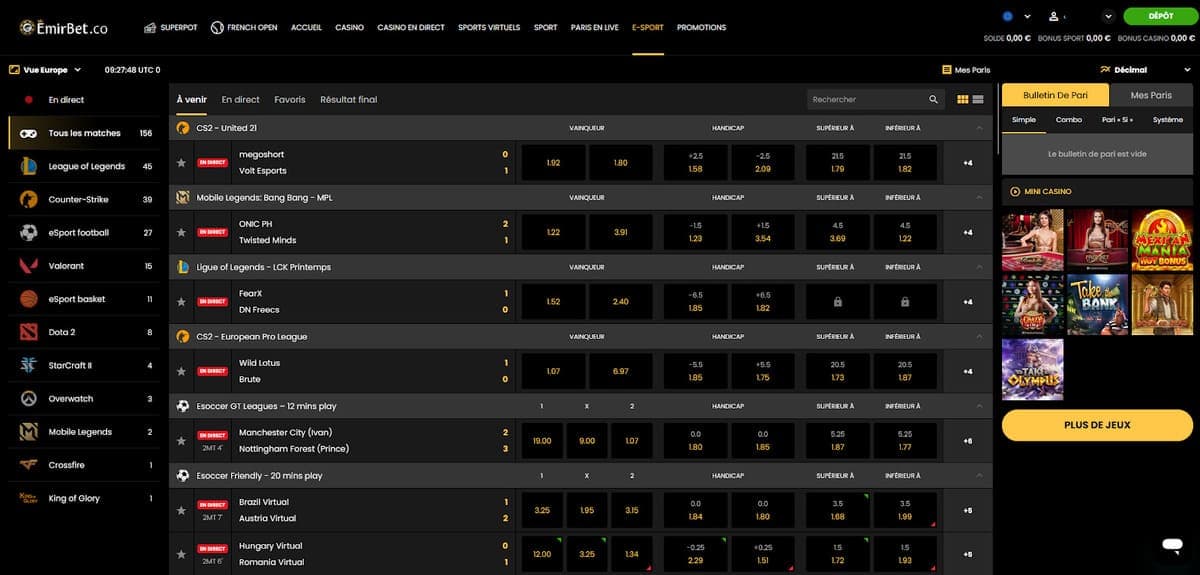Pick odds 19.00 for Manchester City win
The width and height of the screenshot is (1200, 575).
pos(542,441)
